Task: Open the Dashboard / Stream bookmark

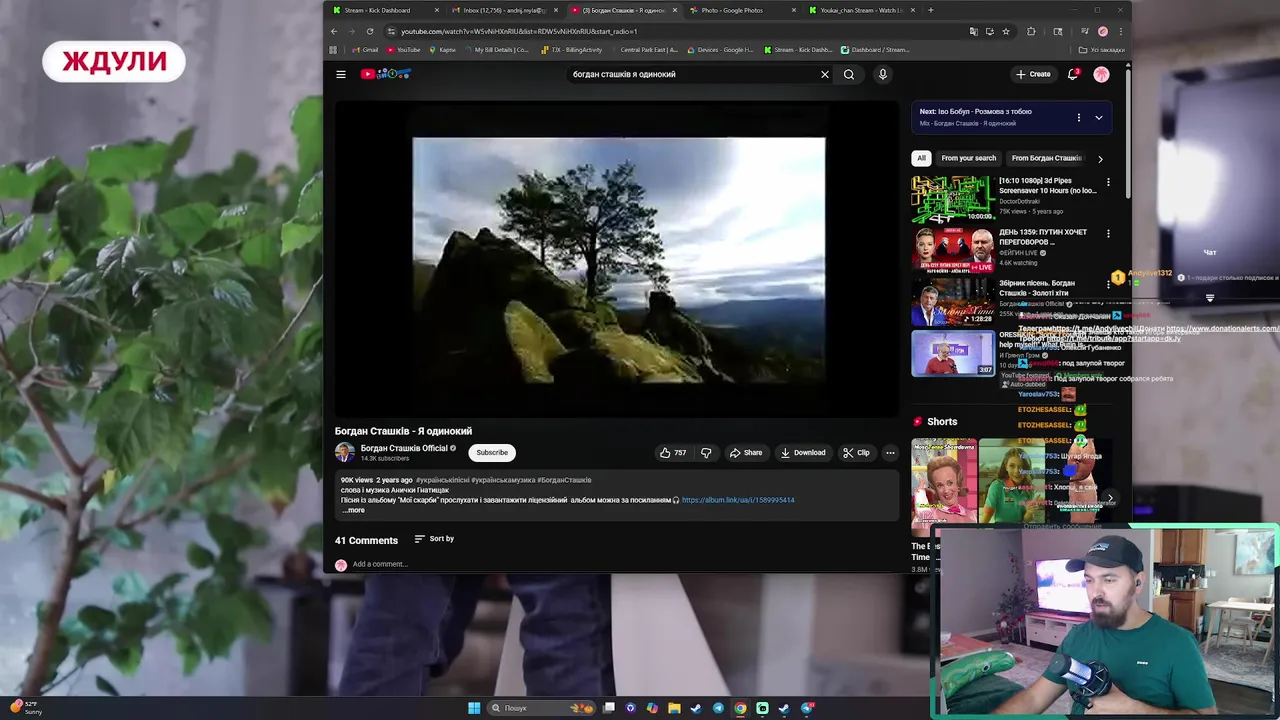Action: pyautogui.click(x=876, y=50)
